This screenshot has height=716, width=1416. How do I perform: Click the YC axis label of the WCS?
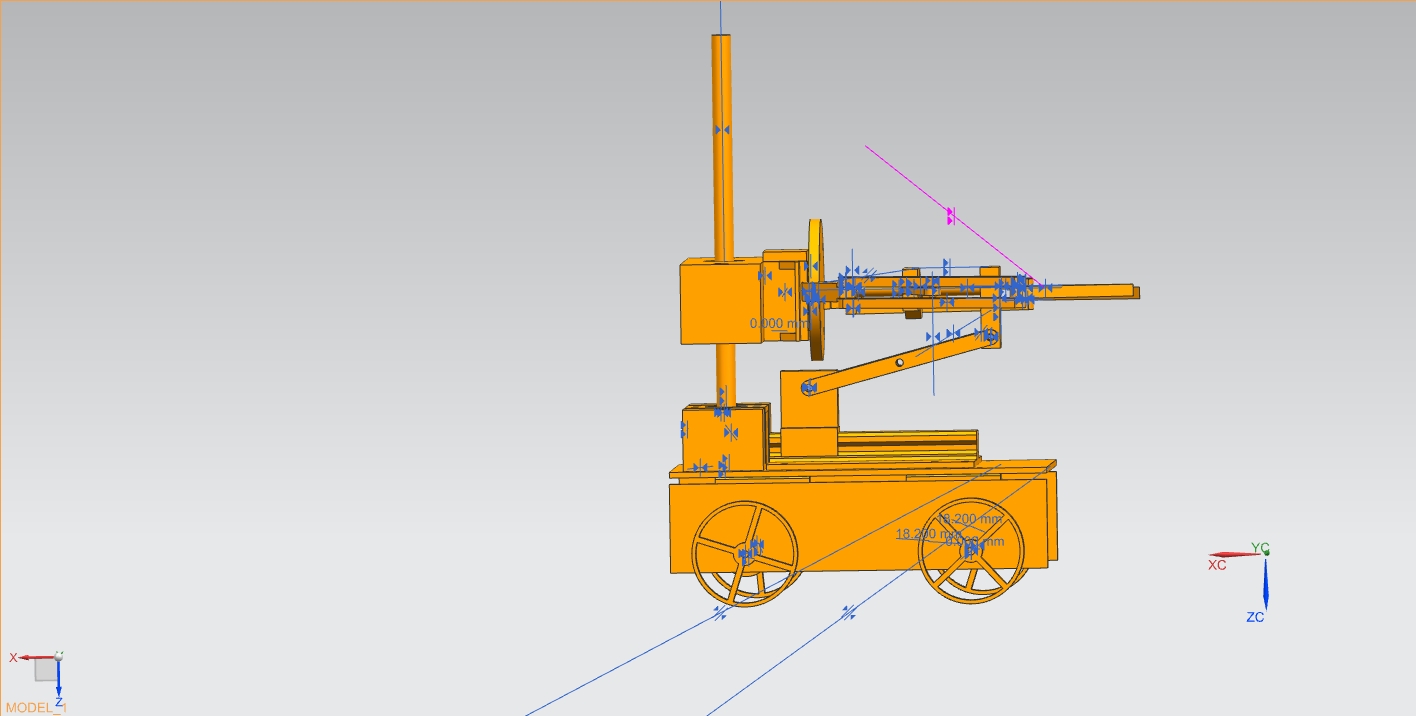[x=1260, y=548]
